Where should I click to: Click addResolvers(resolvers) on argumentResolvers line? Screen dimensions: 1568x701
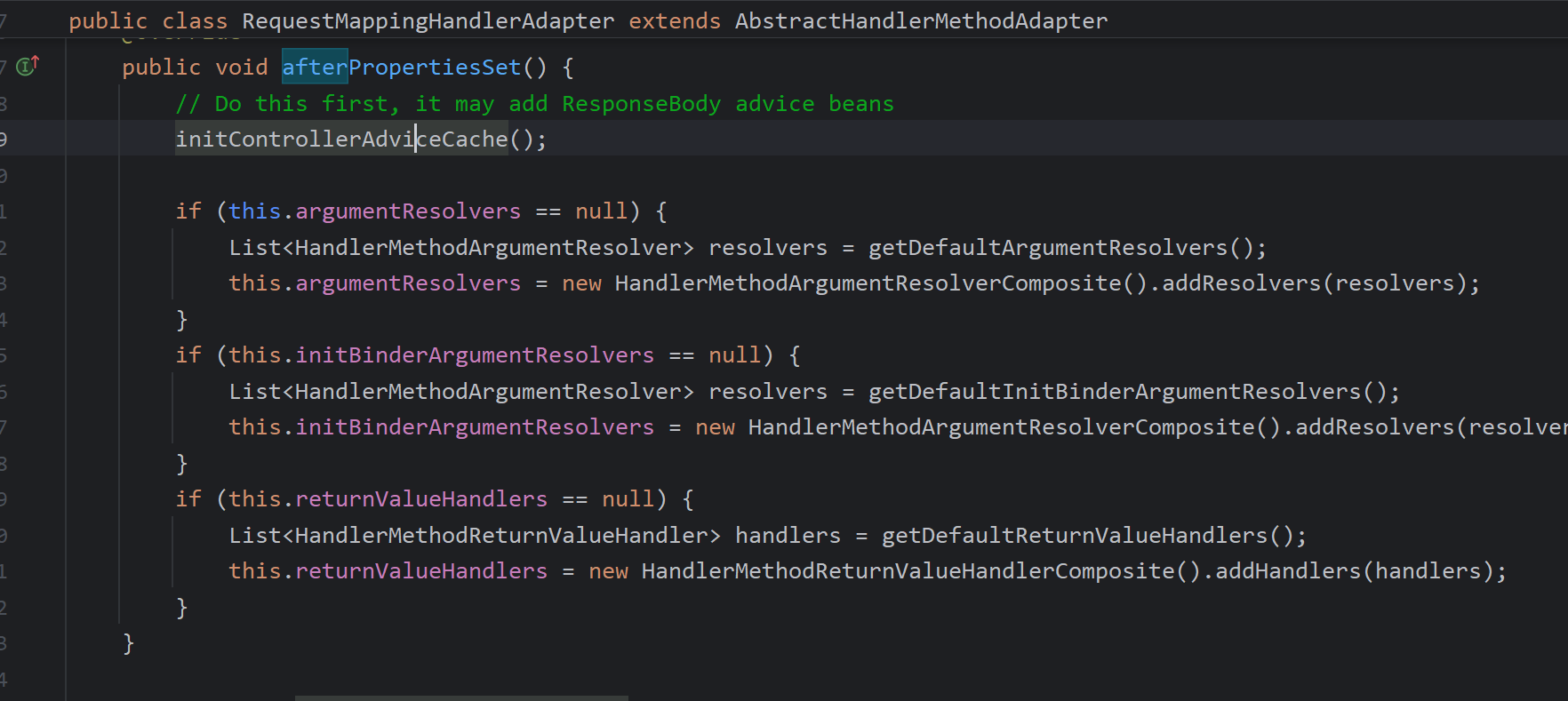click(1315, 283)
